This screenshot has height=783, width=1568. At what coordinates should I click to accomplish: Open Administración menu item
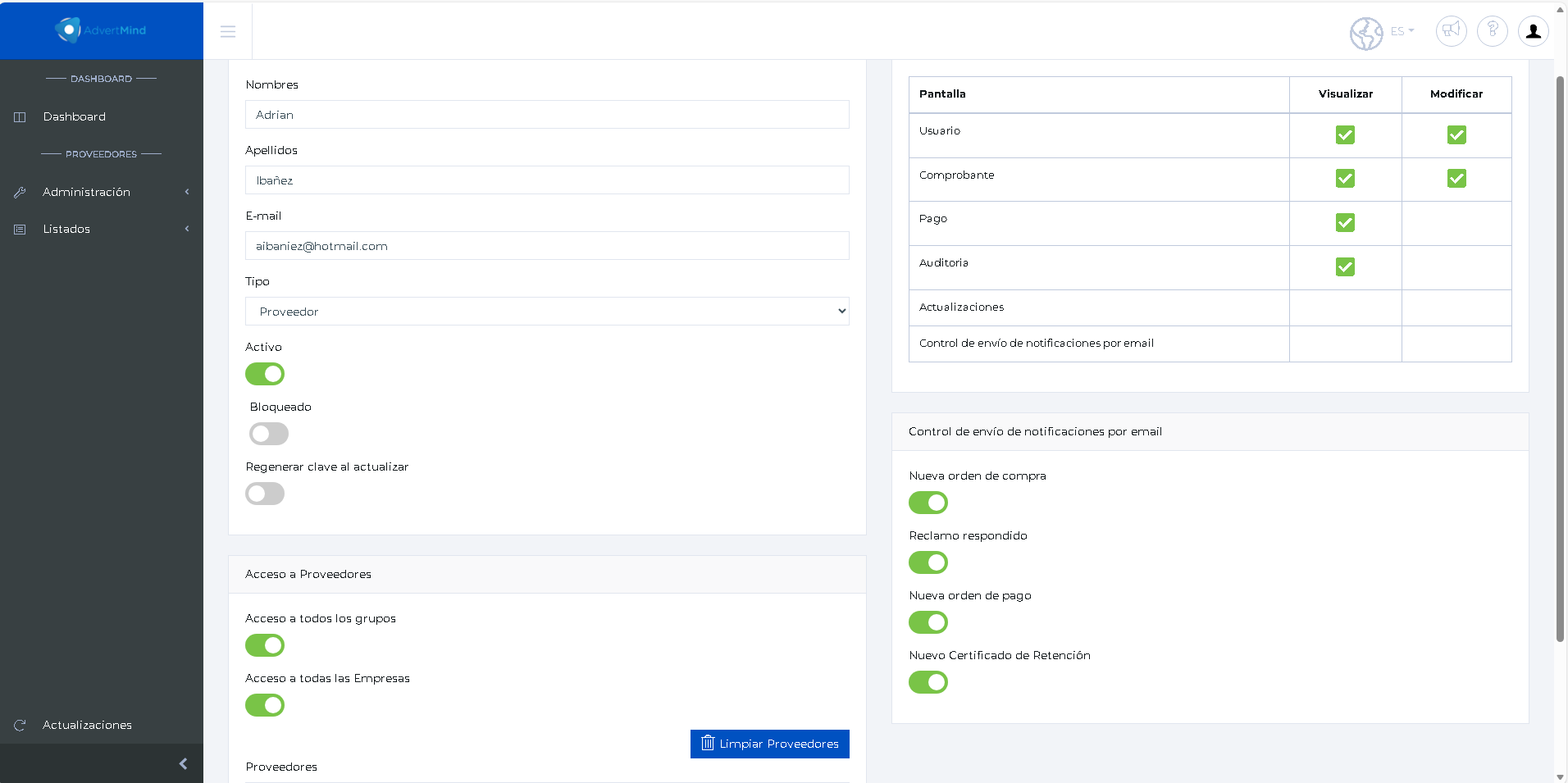click(86, 192)
